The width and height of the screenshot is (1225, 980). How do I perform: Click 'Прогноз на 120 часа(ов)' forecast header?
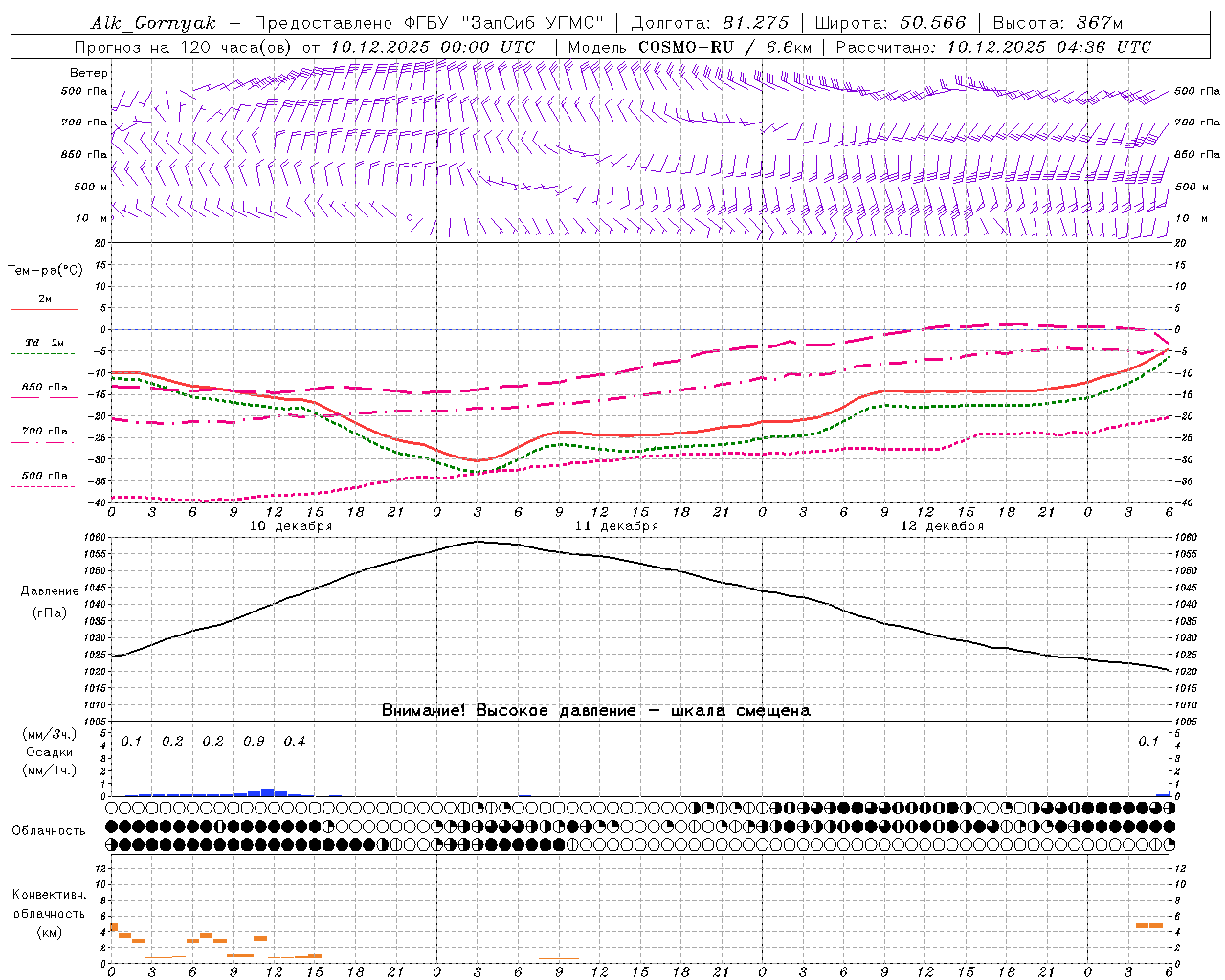tap(185, 47)
